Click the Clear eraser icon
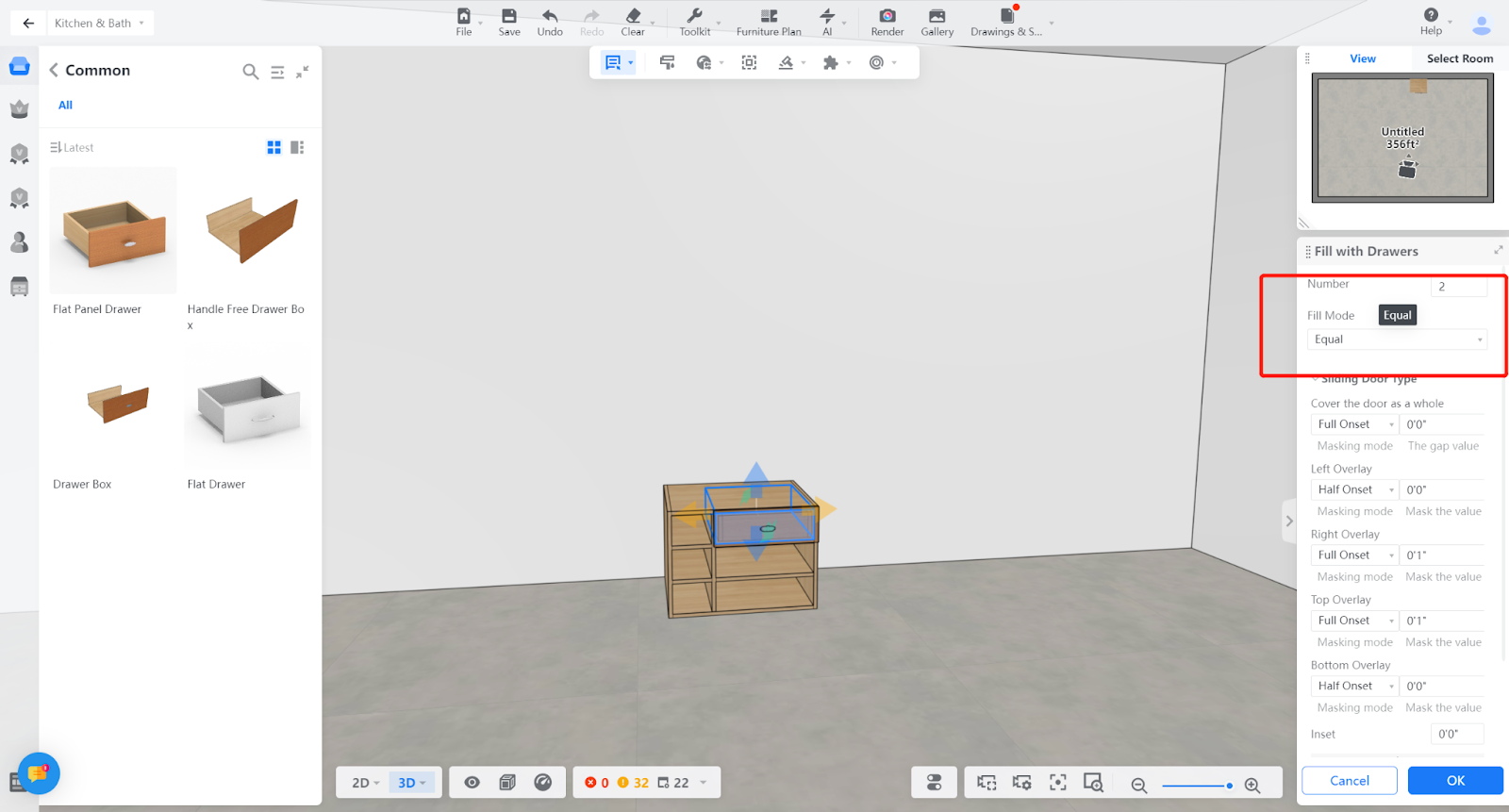Screen dimensions: 1509x812 tap(633, 16)
